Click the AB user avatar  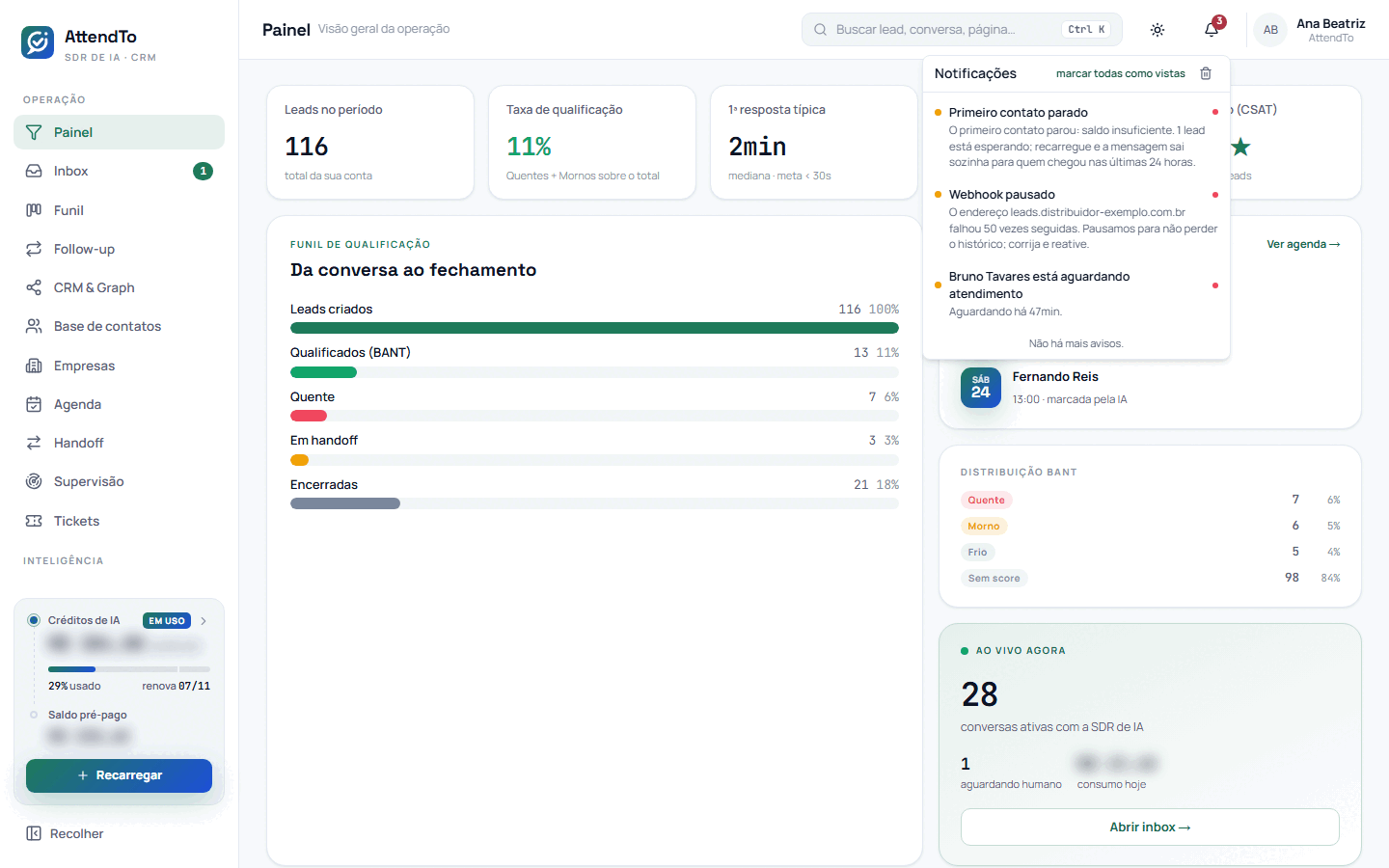click(x=1270, y=30)
